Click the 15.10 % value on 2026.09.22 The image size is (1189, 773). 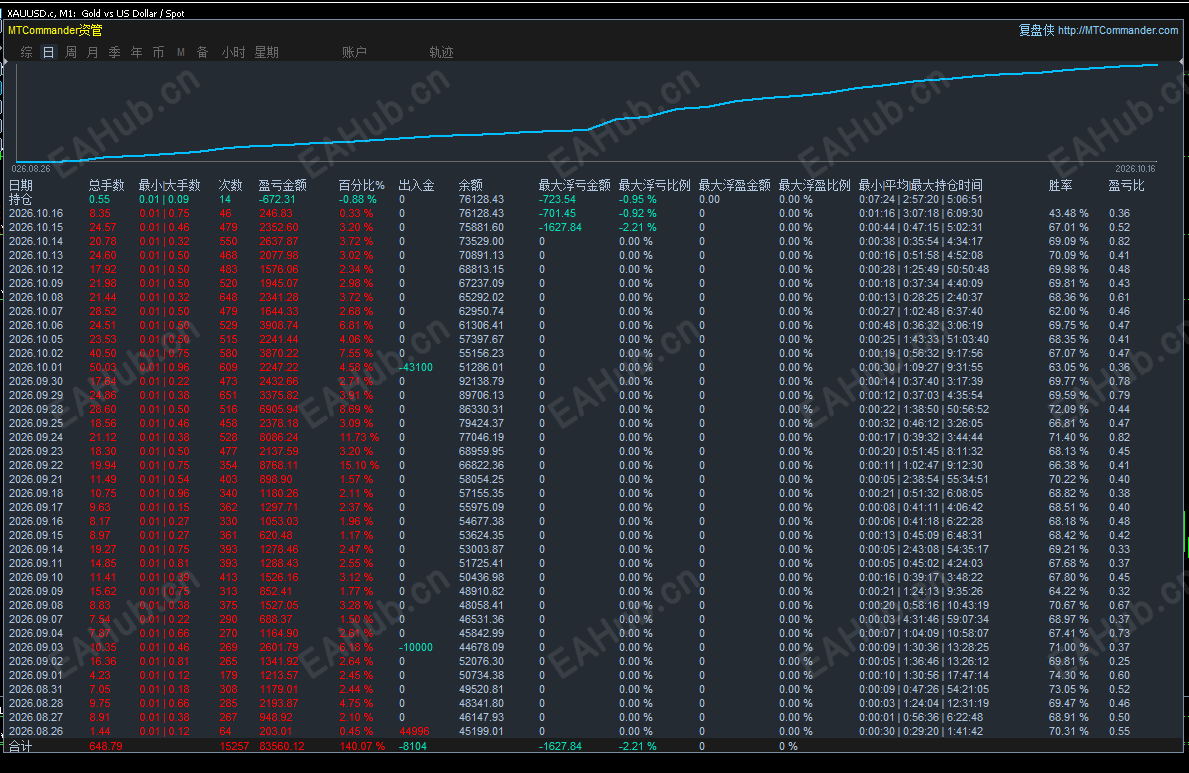pos(359,465)
